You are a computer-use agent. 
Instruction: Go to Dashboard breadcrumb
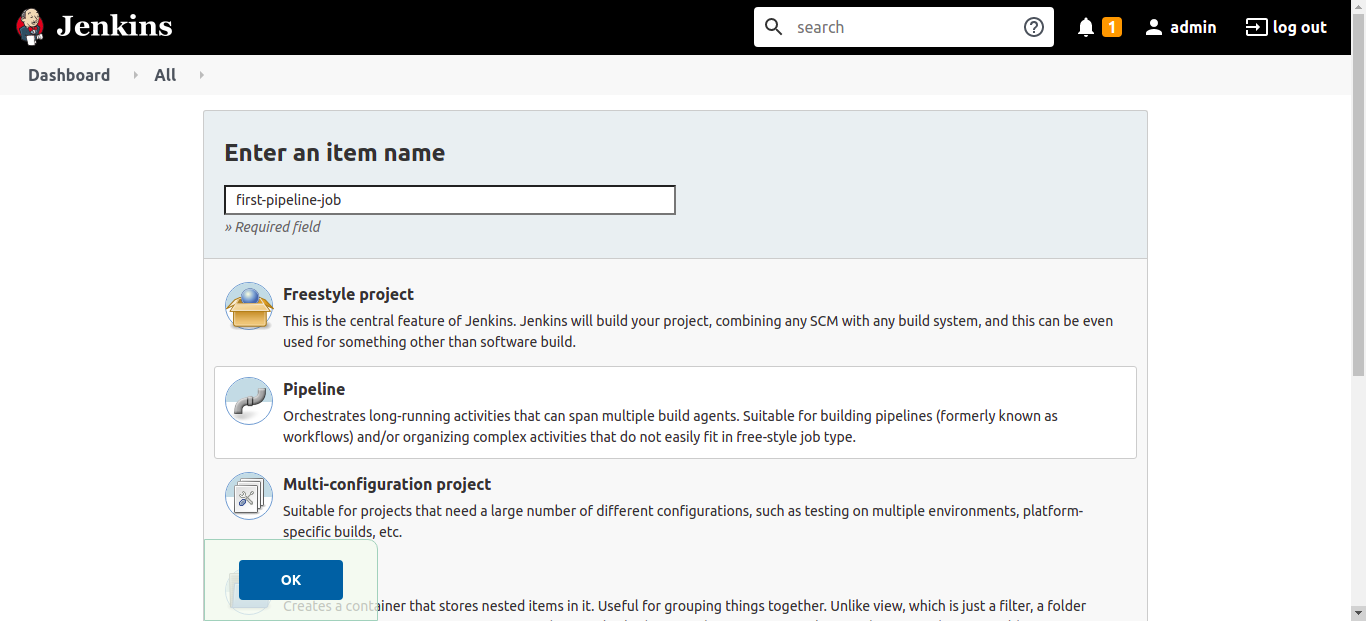click(x=69, y=75)
